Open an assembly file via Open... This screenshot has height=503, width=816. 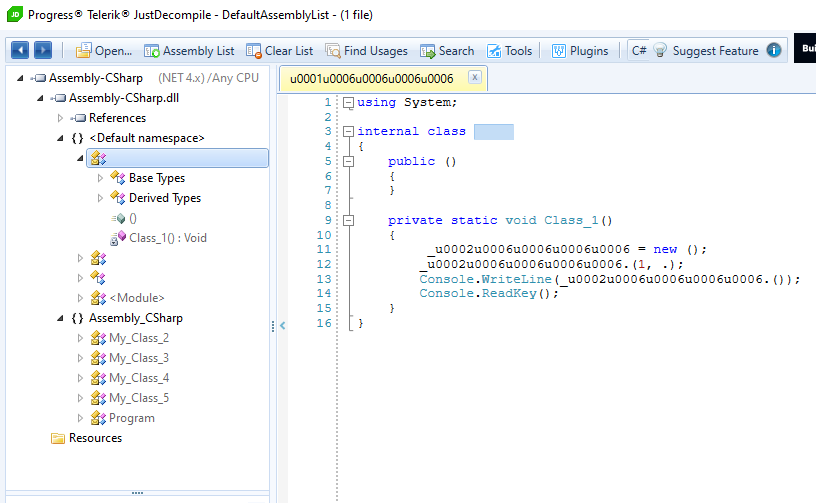point(104,51)
